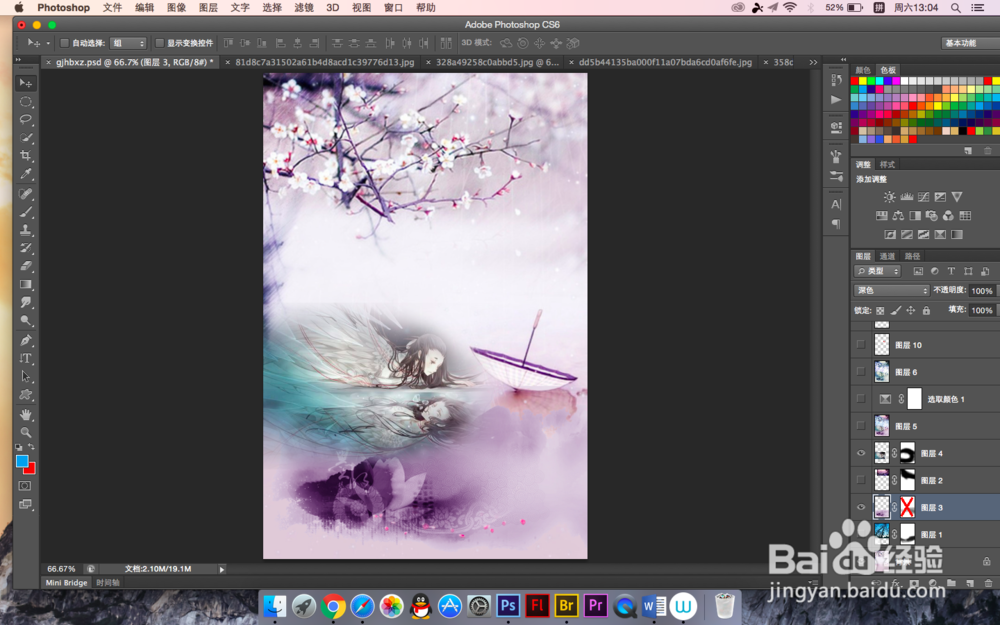The width and height of the screenshot is (1000, 625).
Task: Switch to 通道 tab
Action: point(887,256)
